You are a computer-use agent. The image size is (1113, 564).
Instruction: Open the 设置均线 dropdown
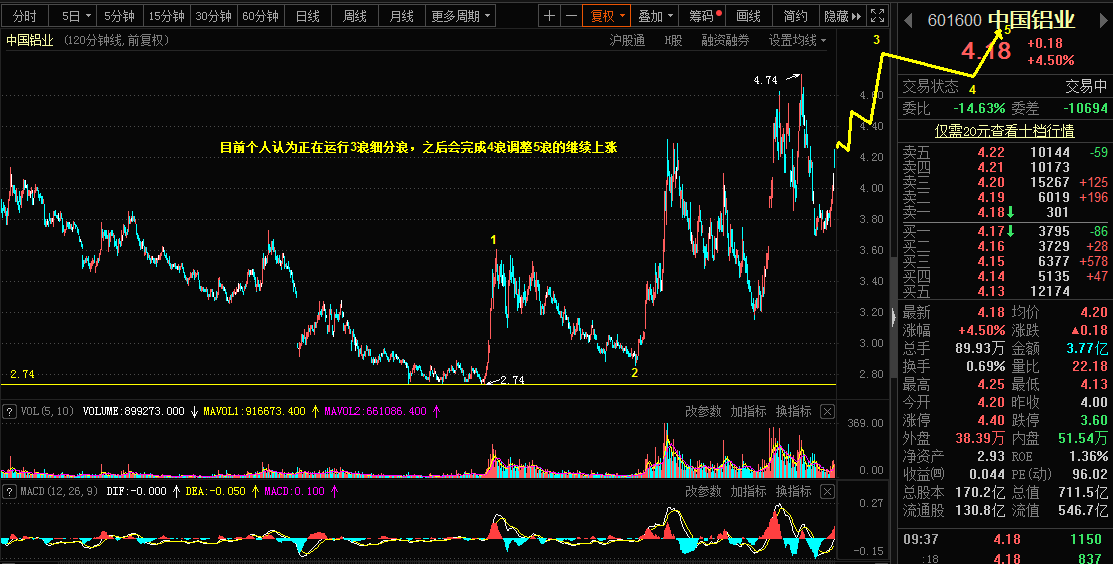point(798,40)
